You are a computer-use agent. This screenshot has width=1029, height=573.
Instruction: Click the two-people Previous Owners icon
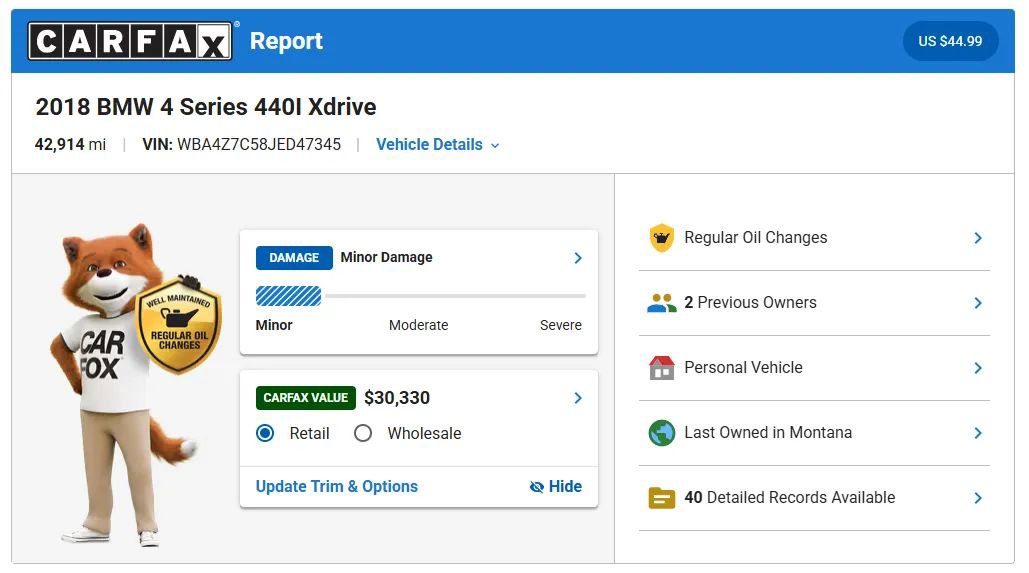tap(662, 303)
